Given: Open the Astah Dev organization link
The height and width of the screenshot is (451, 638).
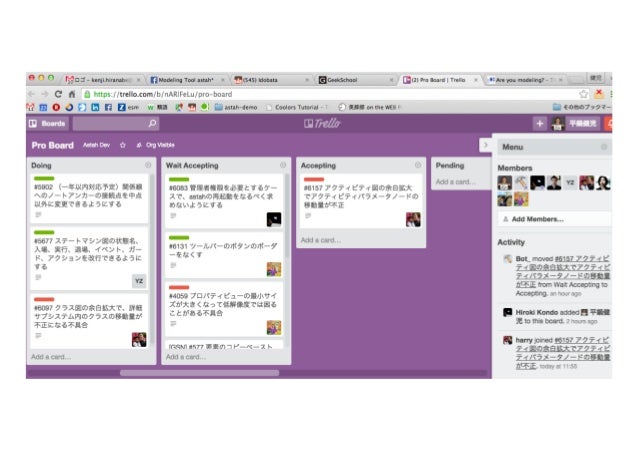Looking at the screenshot, I should pos(96,145).
